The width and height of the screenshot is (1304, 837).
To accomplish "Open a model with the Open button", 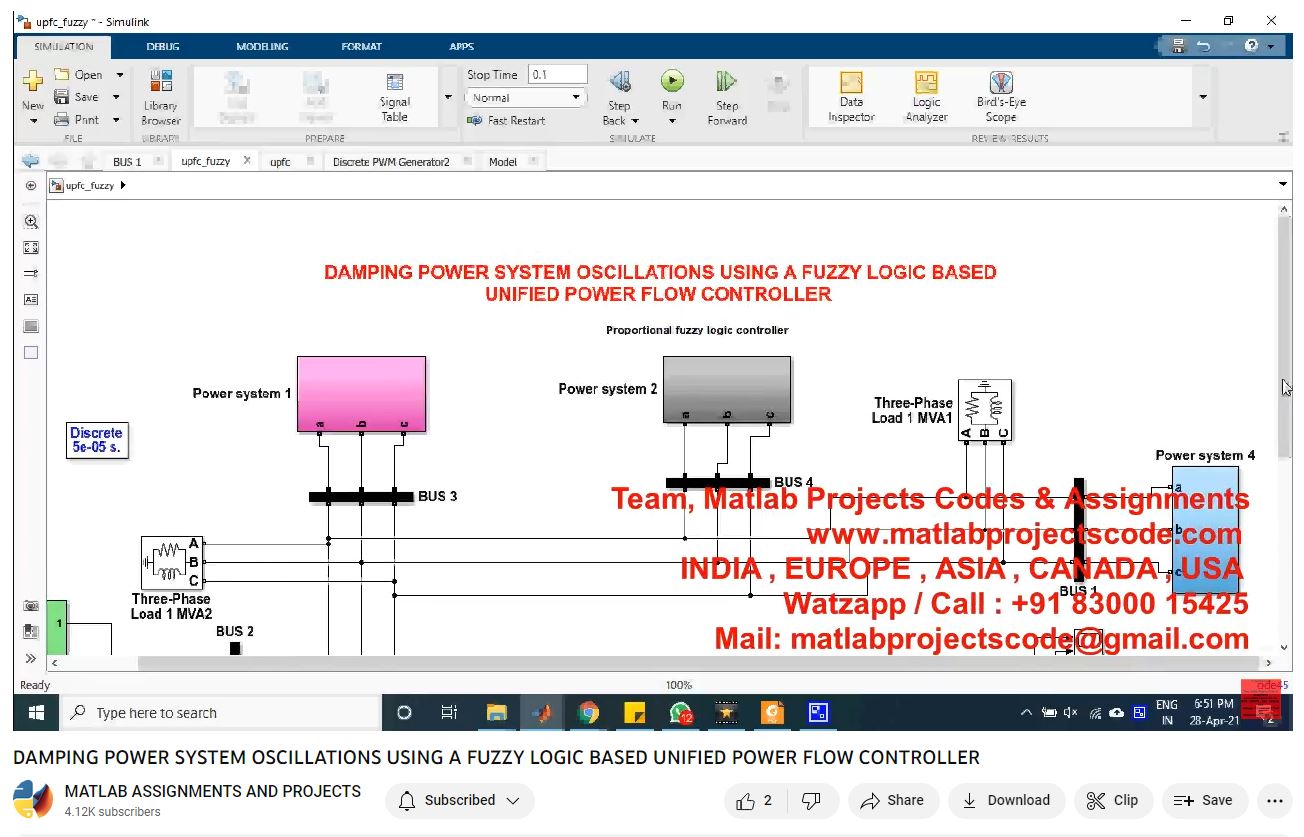I will coord(78,75).
